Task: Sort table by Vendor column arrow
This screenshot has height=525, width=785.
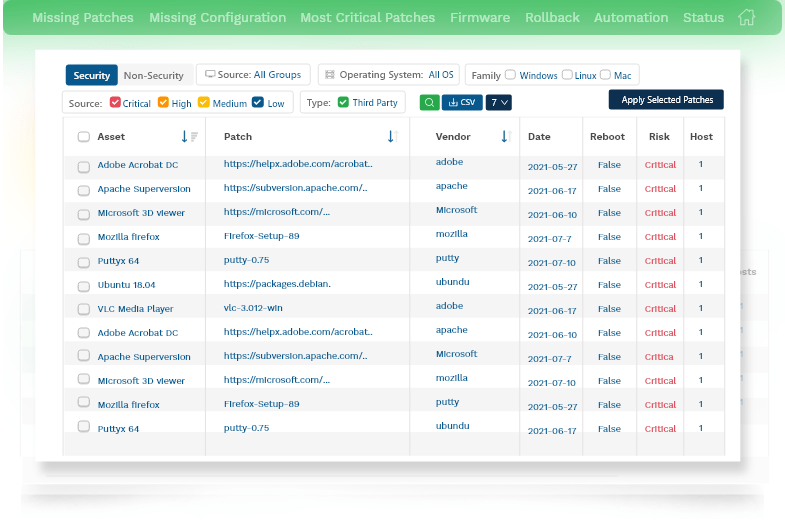Action: click(505, 137)
